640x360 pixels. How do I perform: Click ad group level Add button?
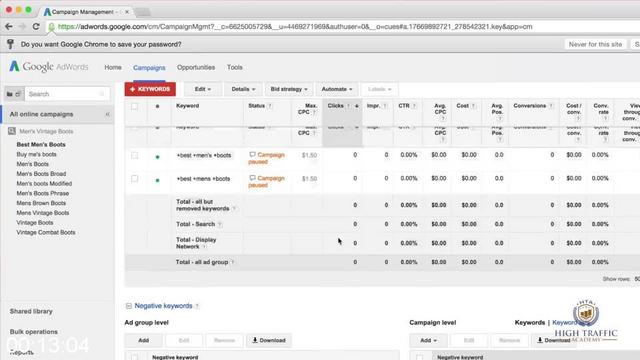tap(143, 340)
